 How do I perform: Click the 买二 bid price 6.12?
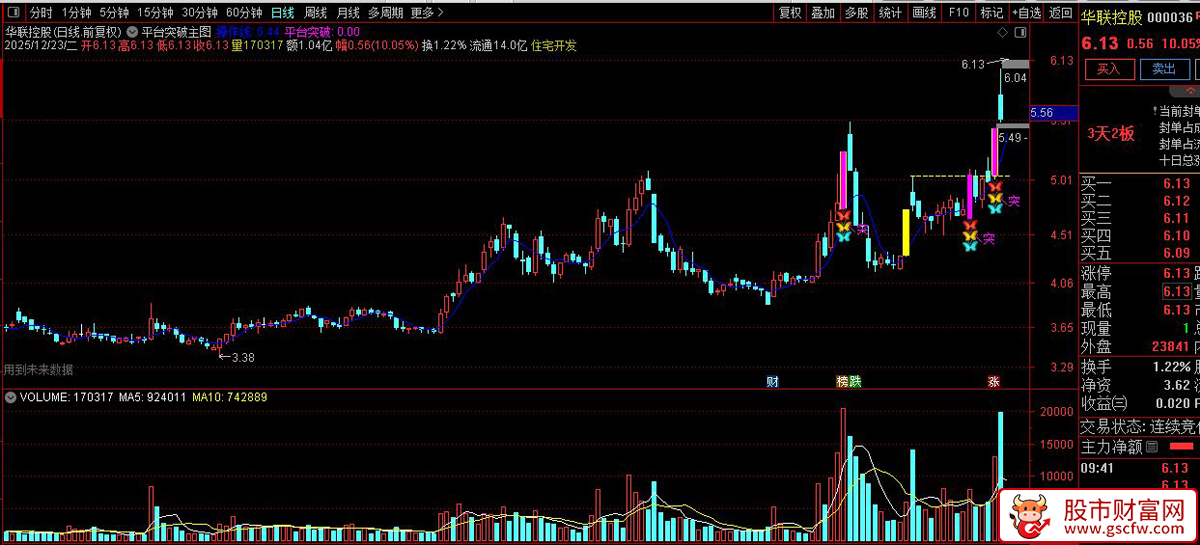[1175, 201]
